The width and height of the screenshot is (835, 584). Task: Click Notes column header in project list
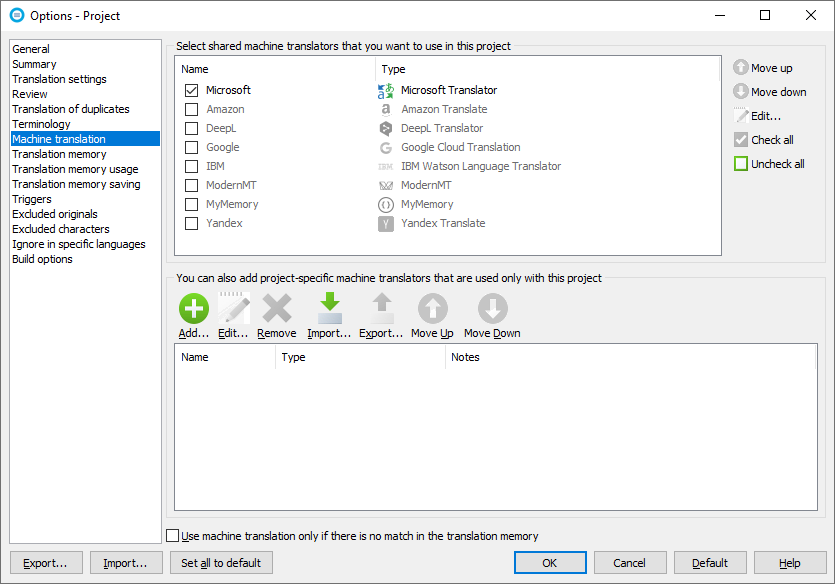631,357
